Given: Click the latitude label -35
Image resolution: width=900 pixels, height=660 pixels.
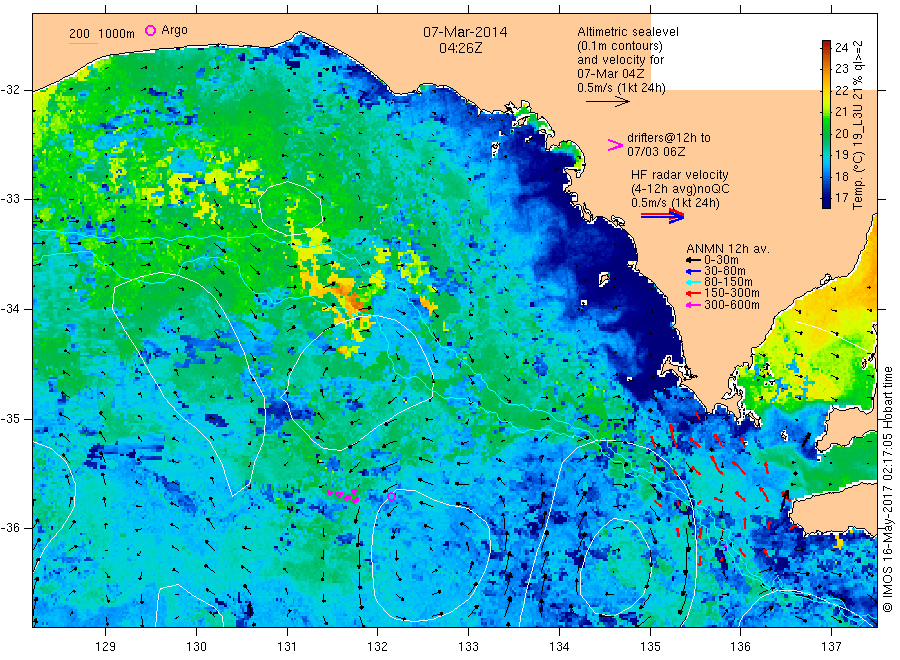Looking at the screenshot, I should 10,418.
